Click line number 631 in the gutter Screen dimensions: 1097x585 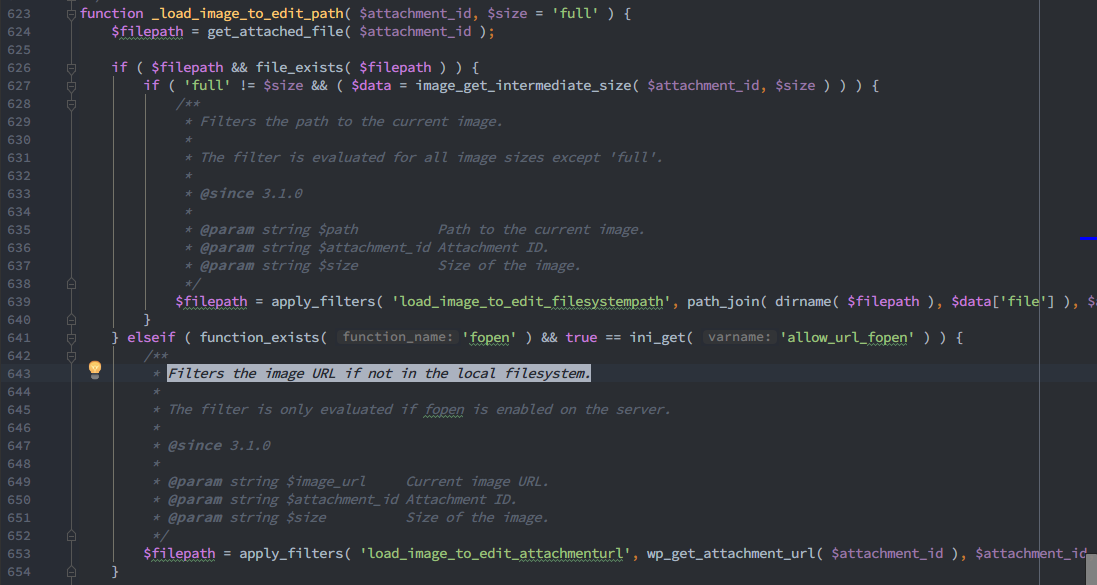(x=19, y=157)
